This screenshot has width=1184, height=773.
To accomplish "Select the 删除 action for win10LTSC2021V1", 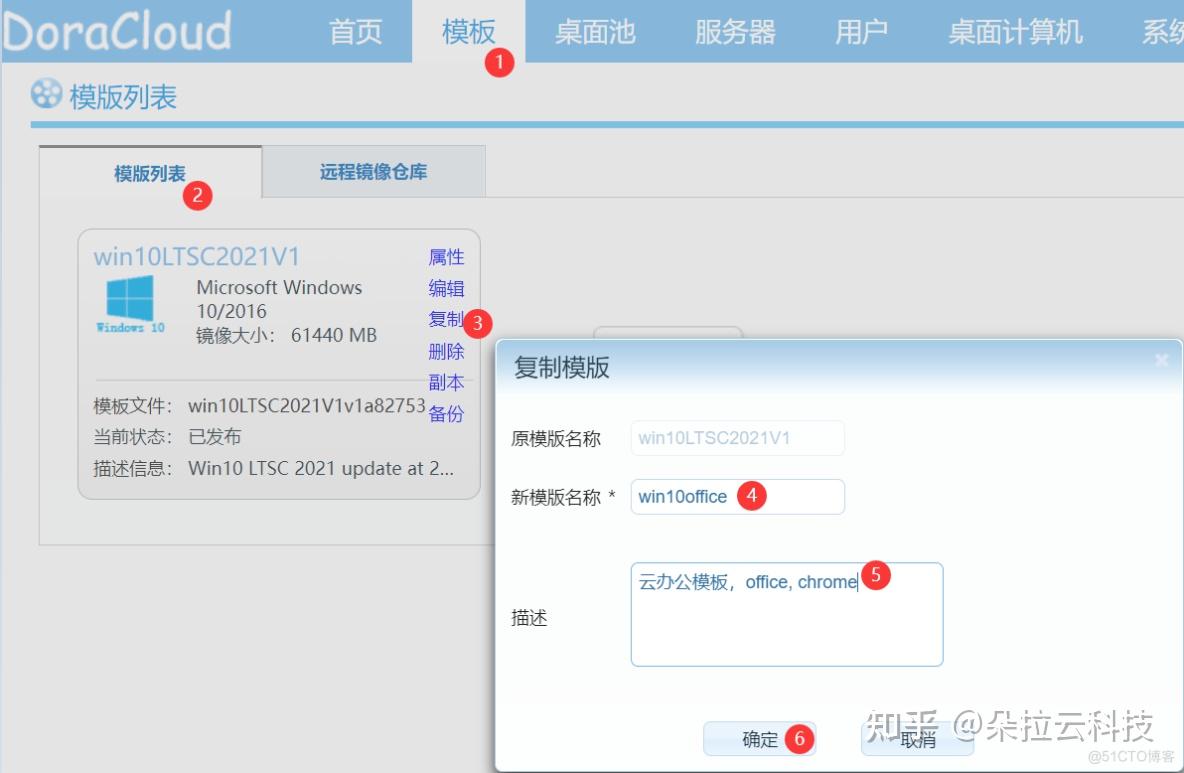I will coord(446,351).
